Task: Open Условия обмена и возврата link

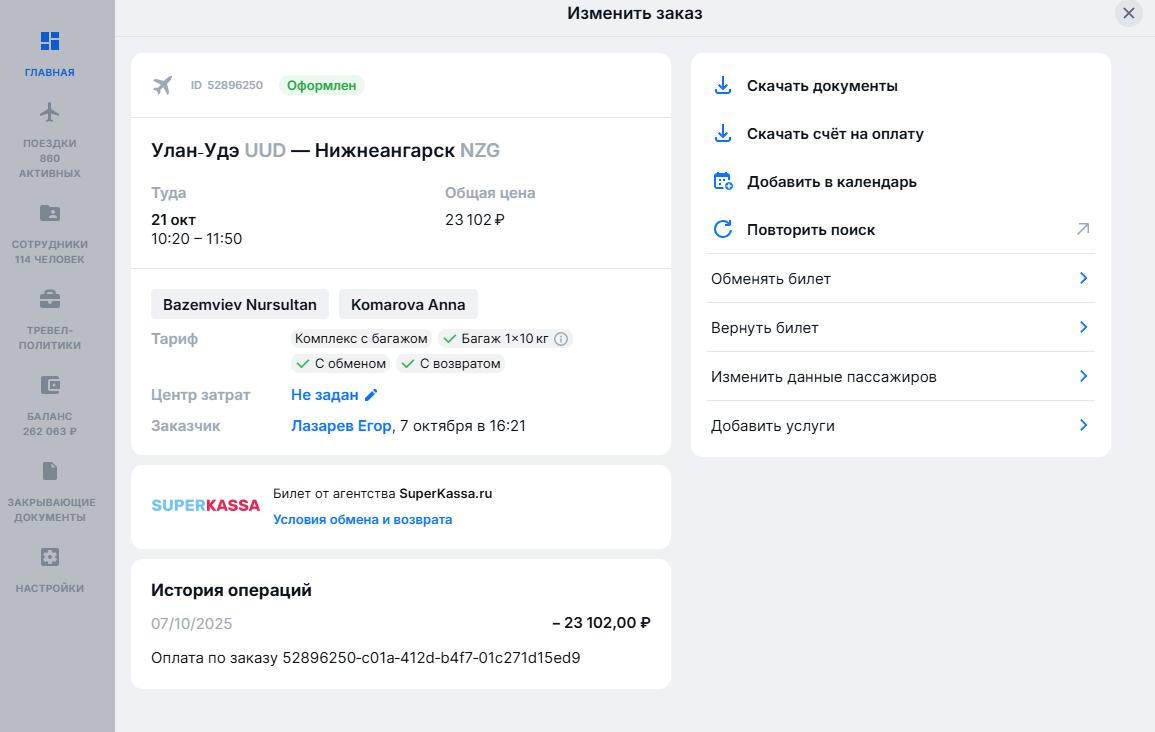Action: coord(362,520)
